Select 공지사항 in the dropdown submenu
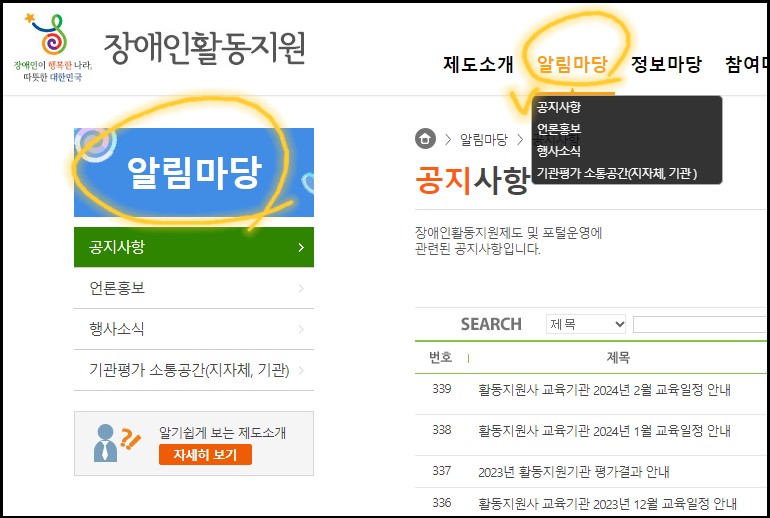Screen dimensions: 770x518 click(558, 107)
